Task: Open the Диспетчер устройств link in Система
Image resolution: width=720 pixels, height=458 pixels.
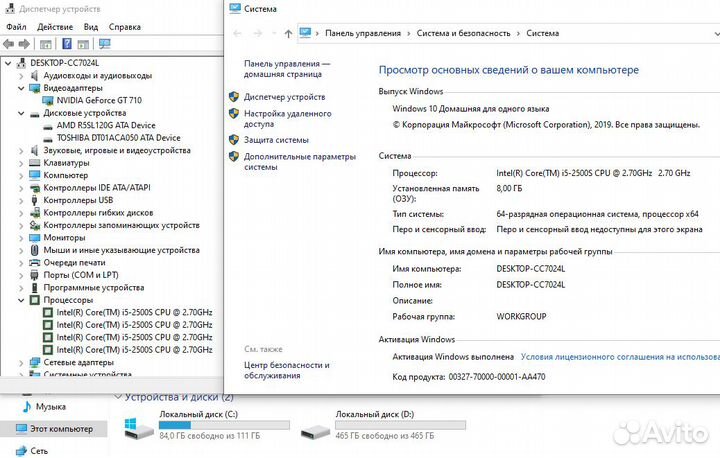Action: click(x=284, y=97)
